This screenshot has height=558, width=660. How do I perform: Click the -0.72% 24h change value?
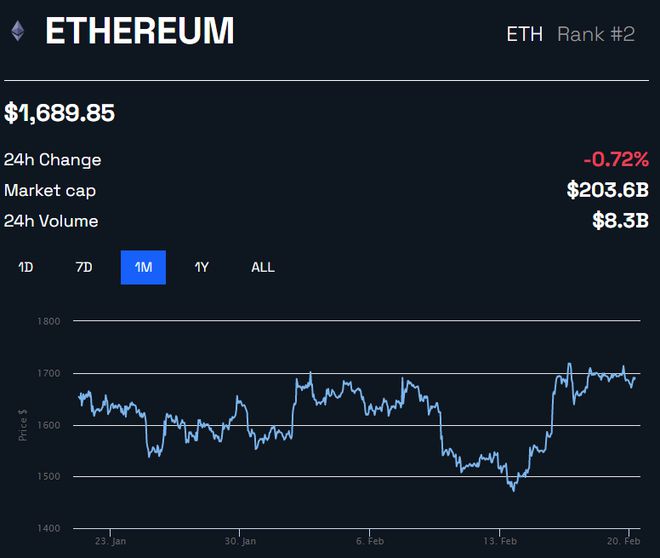pyautogui.click(x=616, y=159)
